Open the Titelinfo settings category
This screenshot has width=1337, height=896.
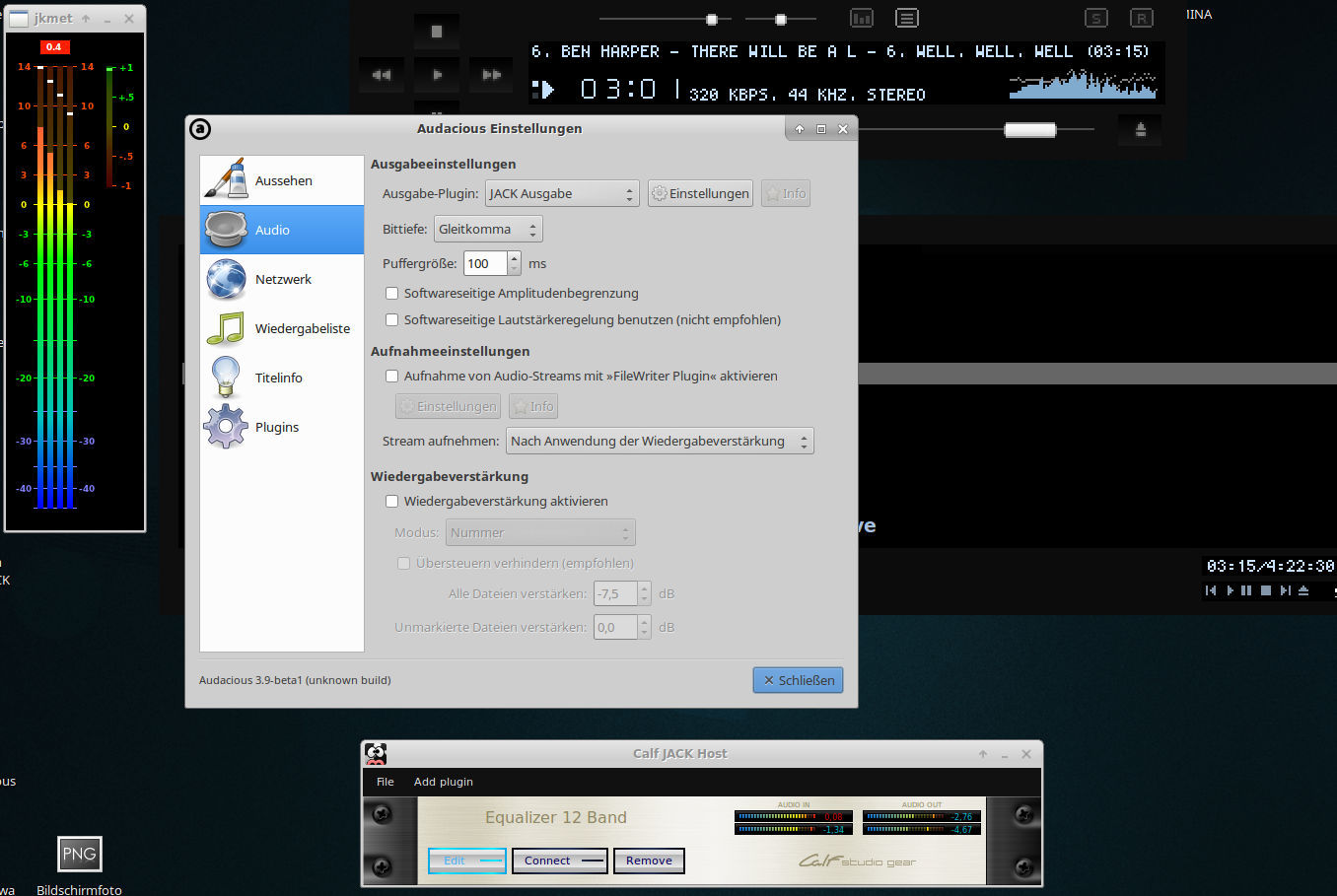(282, 378)
